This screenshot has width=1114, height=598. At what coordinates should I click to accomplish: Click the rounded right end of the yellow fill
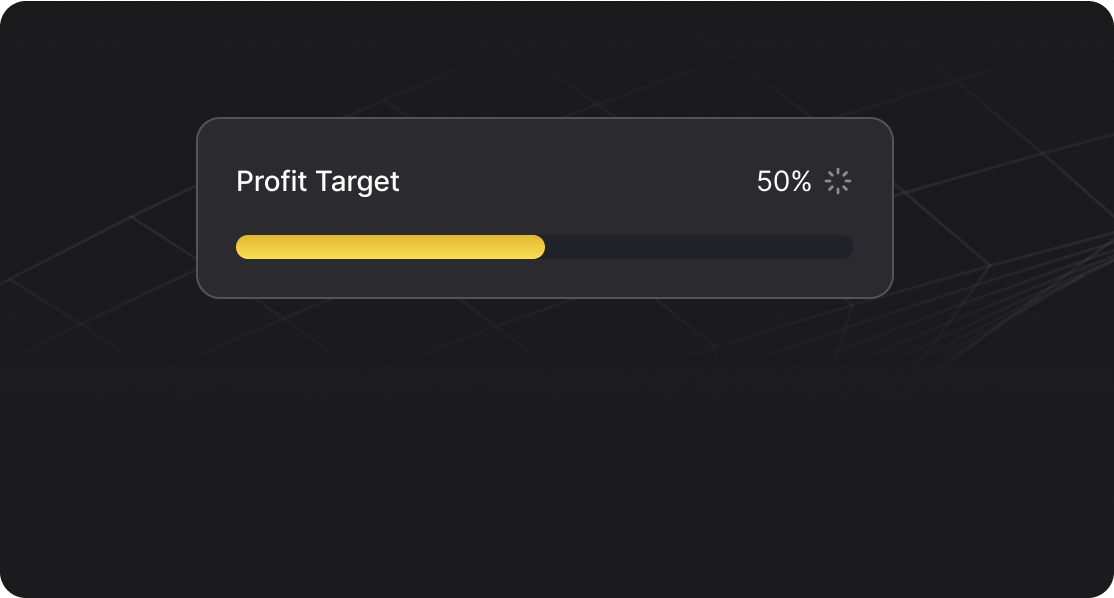[538, 247]
